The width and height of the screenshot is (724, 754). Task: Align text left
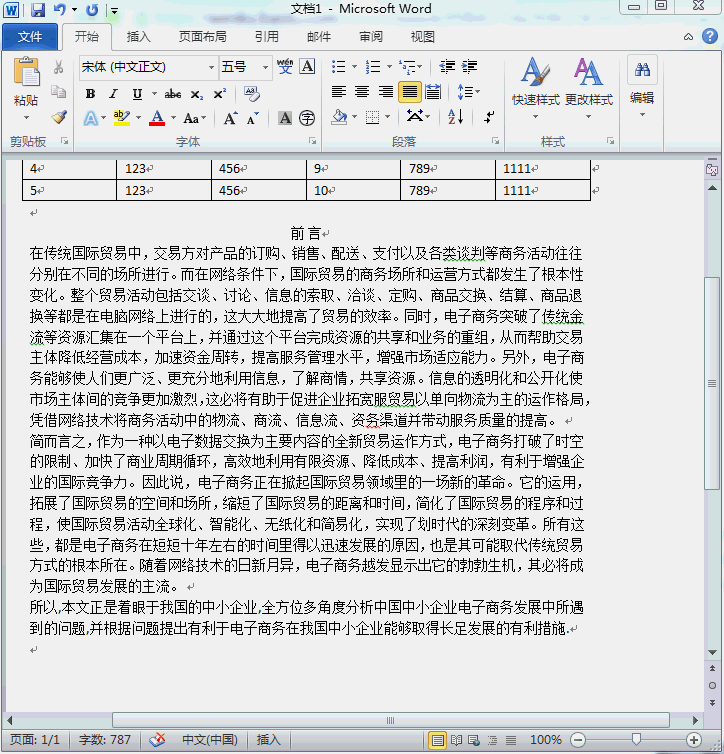(339, 91)
